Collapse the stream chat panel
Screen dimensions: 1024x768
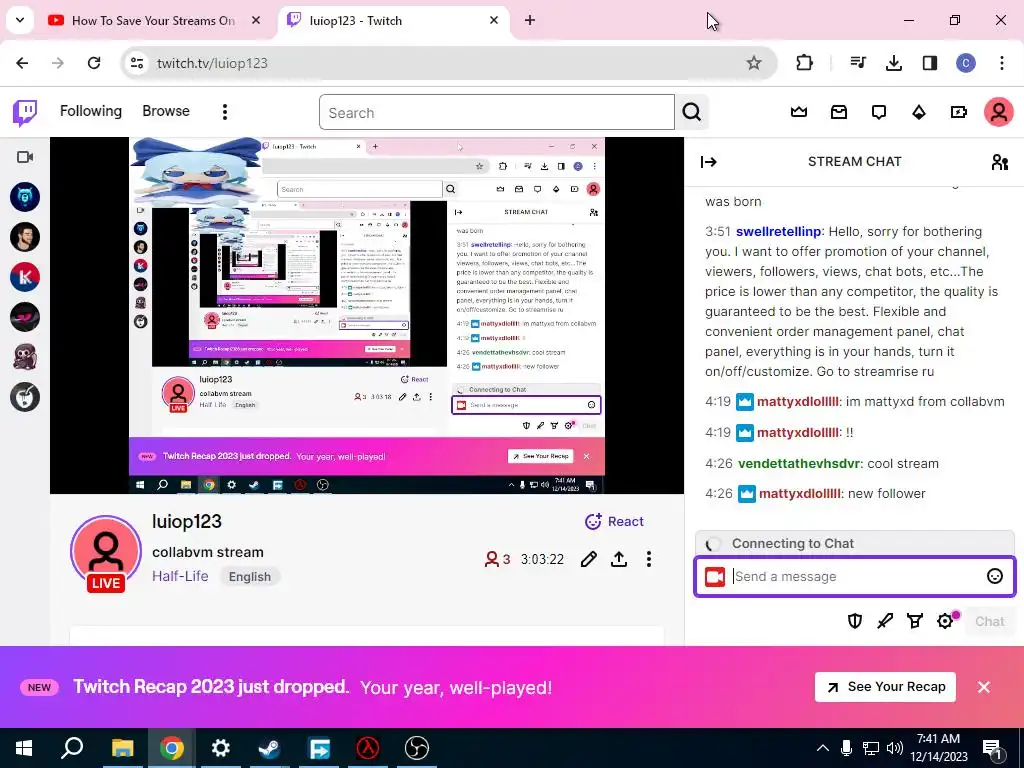709,162
